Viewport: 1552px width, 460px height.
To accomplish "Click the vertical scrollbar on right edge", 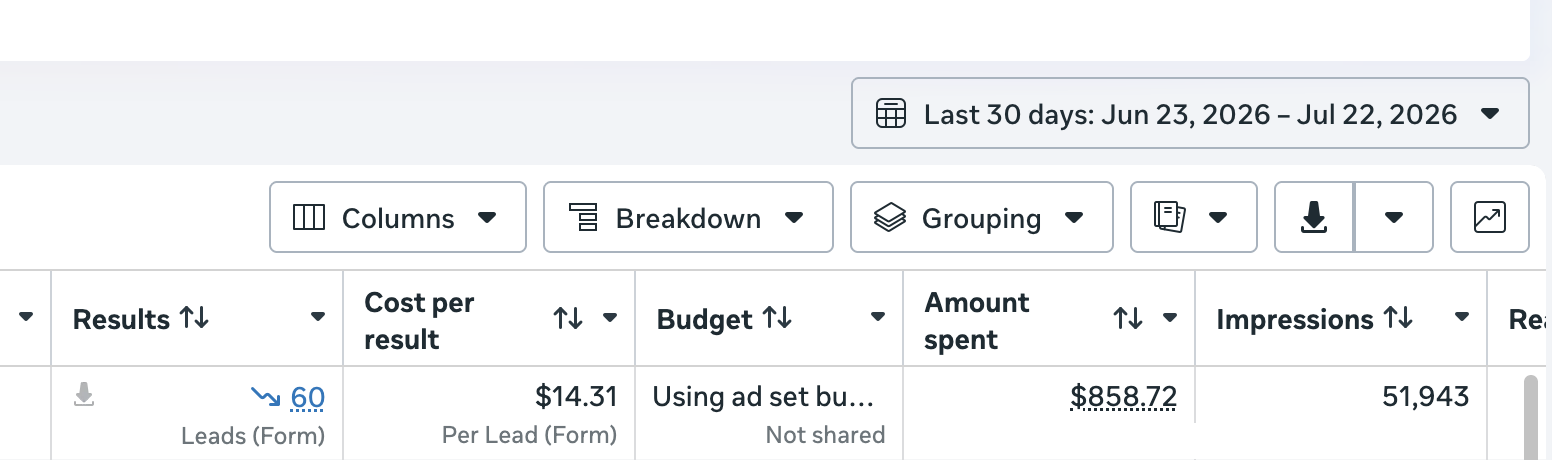I will pos(1530,417).
